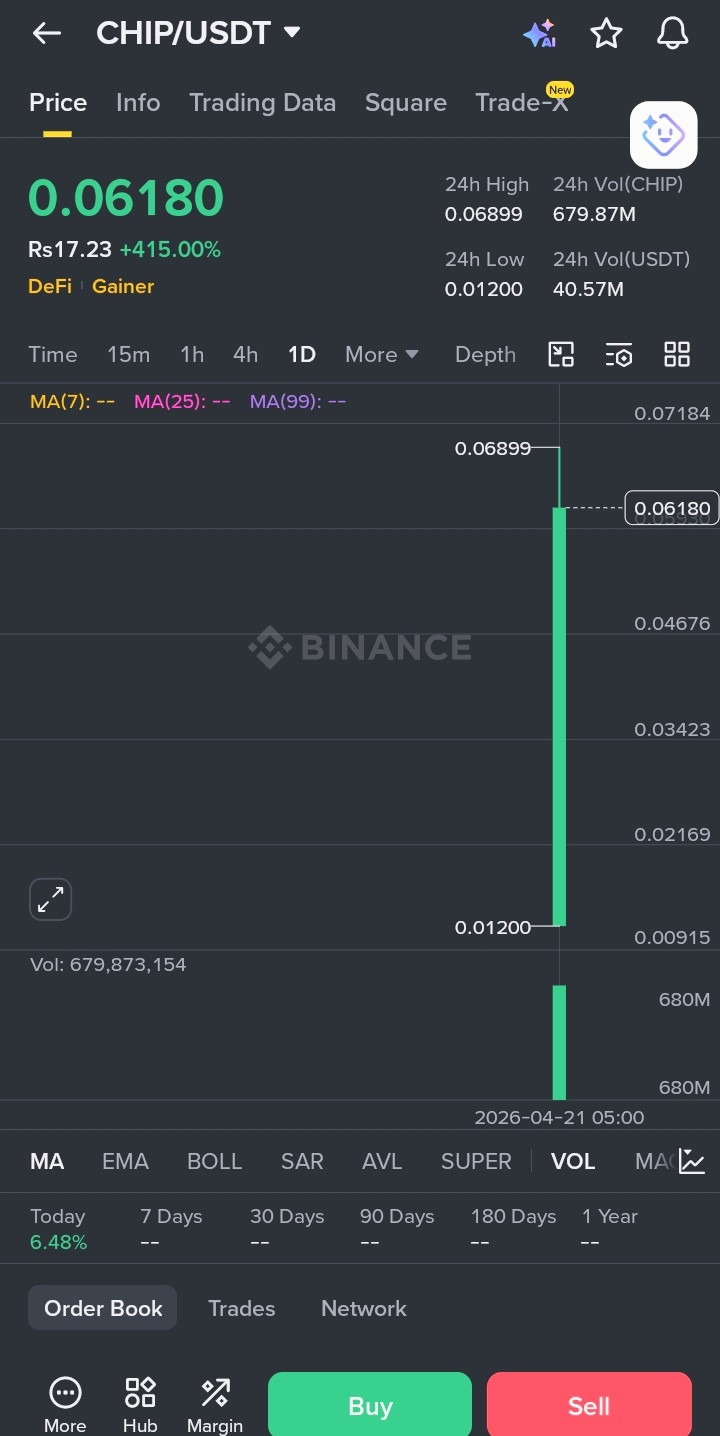Open the chart drawing tools icon

[x=561, y=354]
